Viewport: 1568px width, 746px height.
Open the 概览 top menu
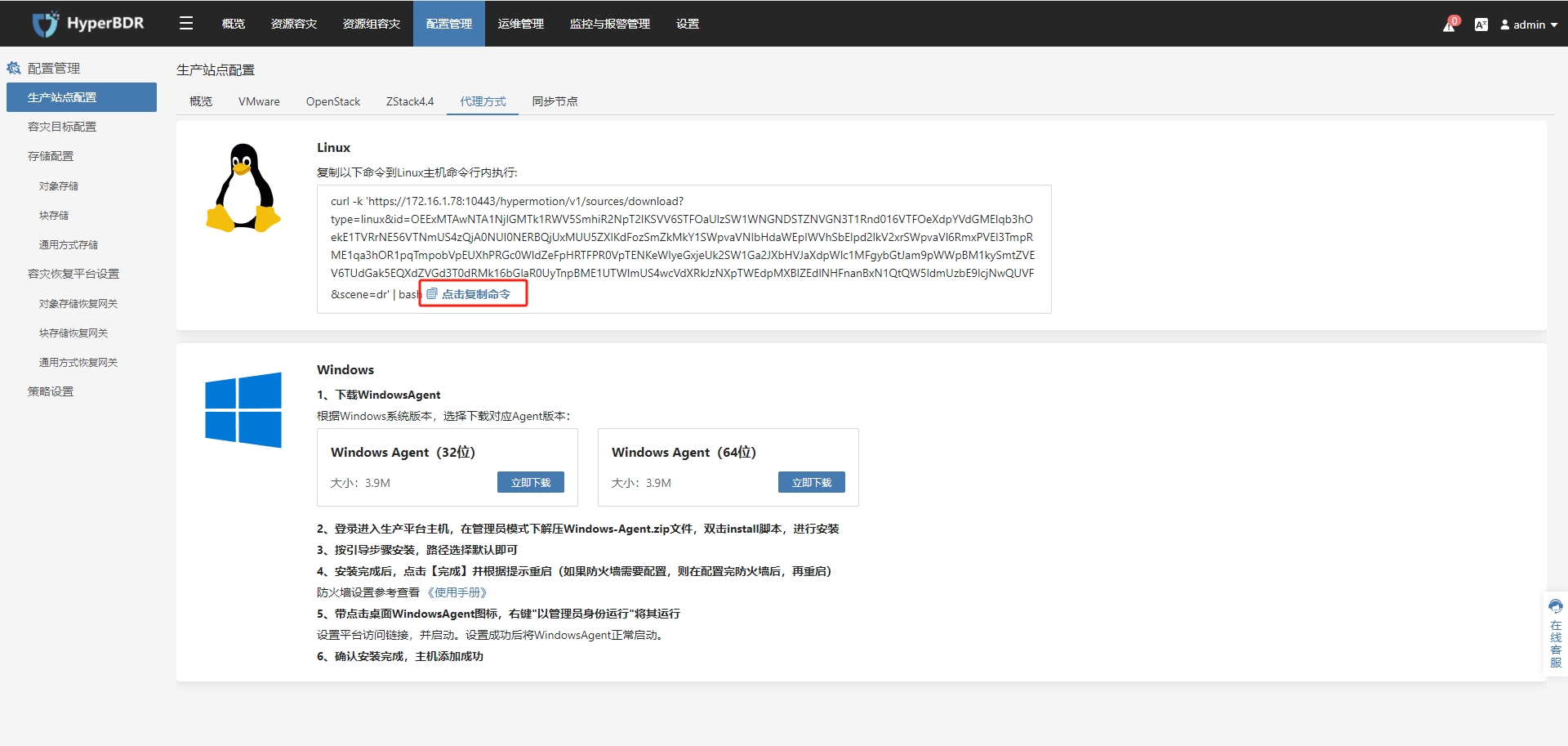234,24
